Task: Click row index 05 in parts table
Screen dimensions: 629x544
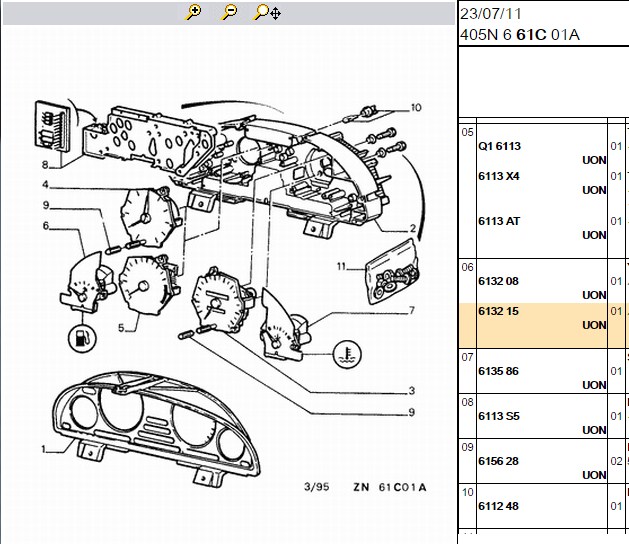Action: (x=467, y=132)
